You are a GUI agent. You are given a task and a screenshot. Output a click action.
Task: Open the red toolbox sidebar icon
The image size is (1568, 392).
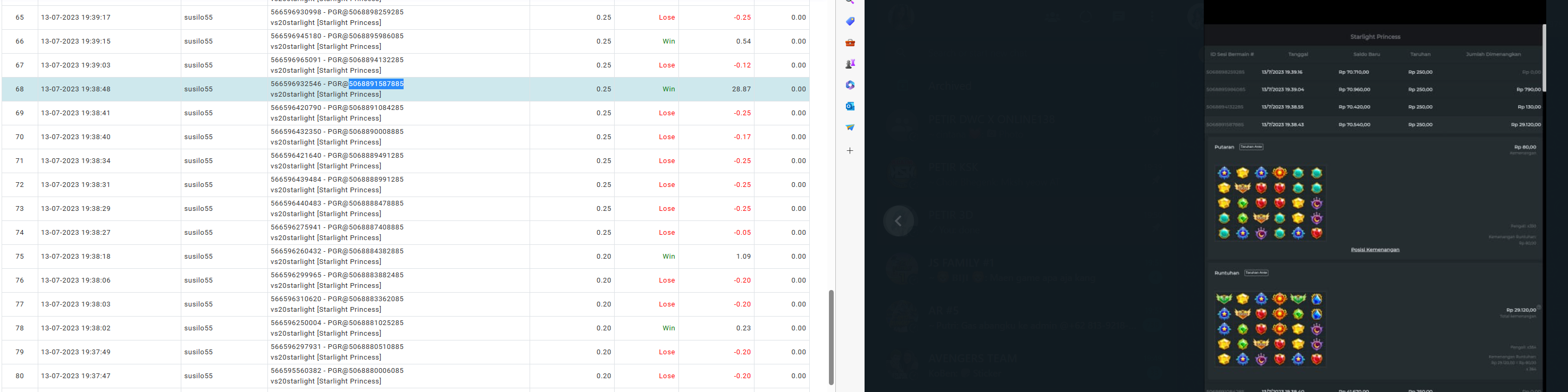click(x=850, y=42)
